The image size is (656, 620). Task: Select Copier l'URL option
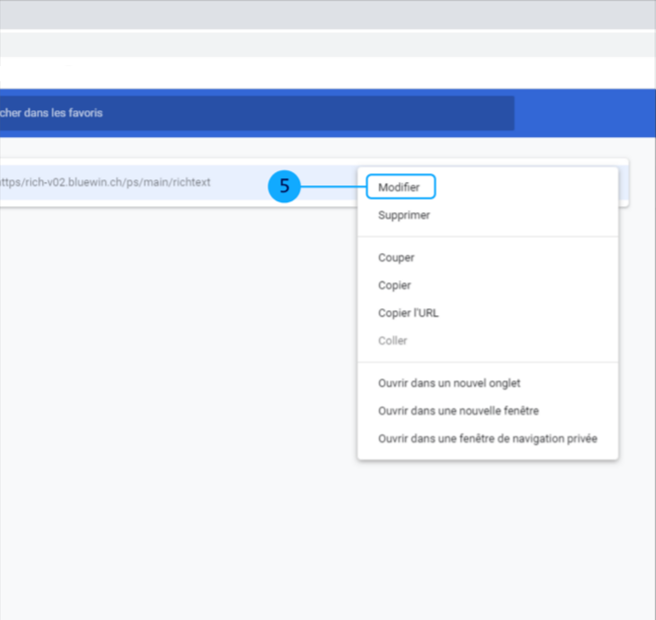click(x=408, y=313)
